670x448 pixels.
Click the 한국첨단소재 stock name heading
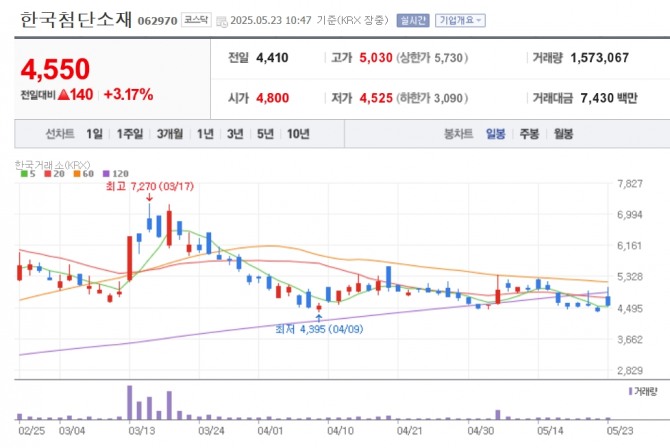(76, 19)
